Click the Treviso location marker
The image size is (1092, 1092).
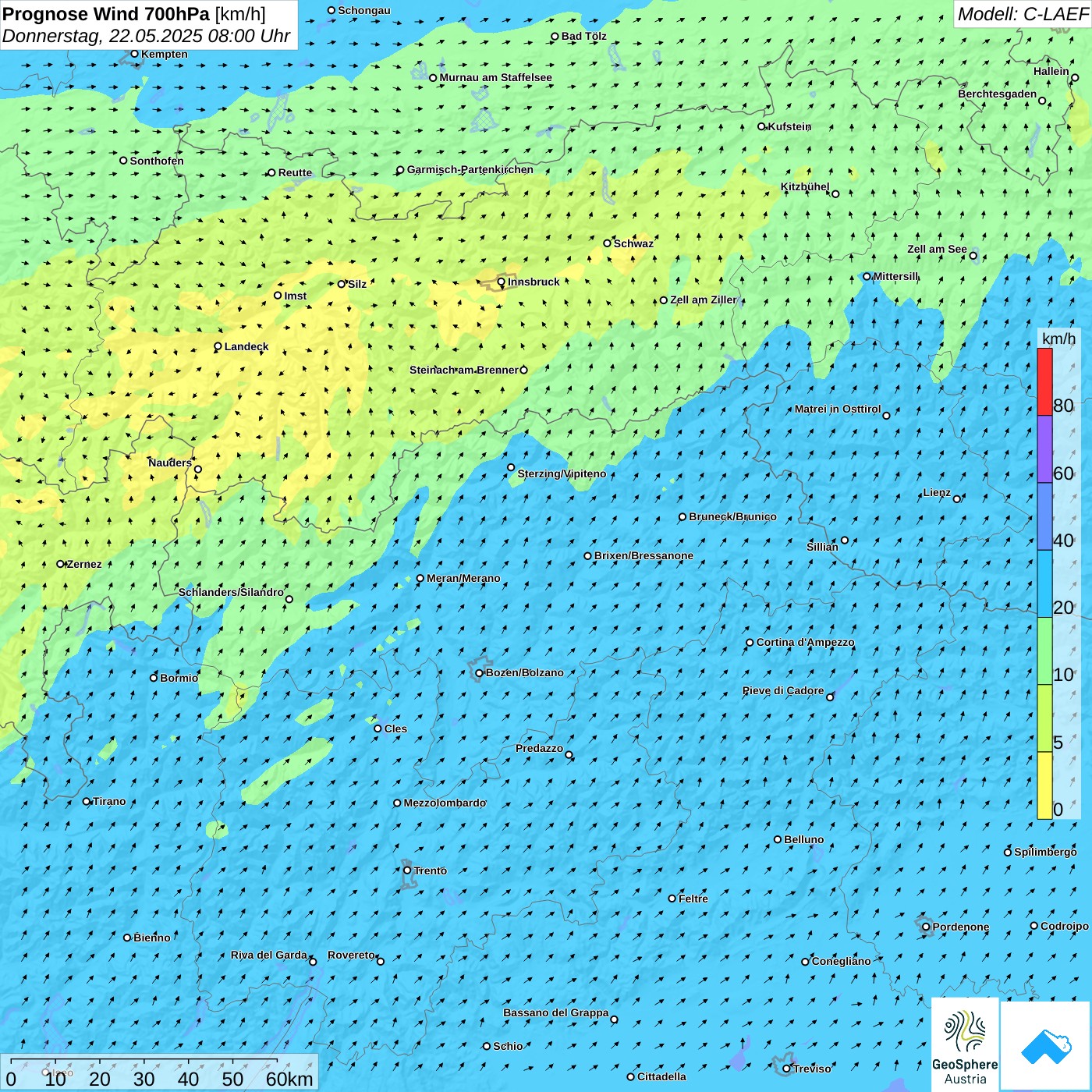pyautogui.click(x=786, y=1069)
